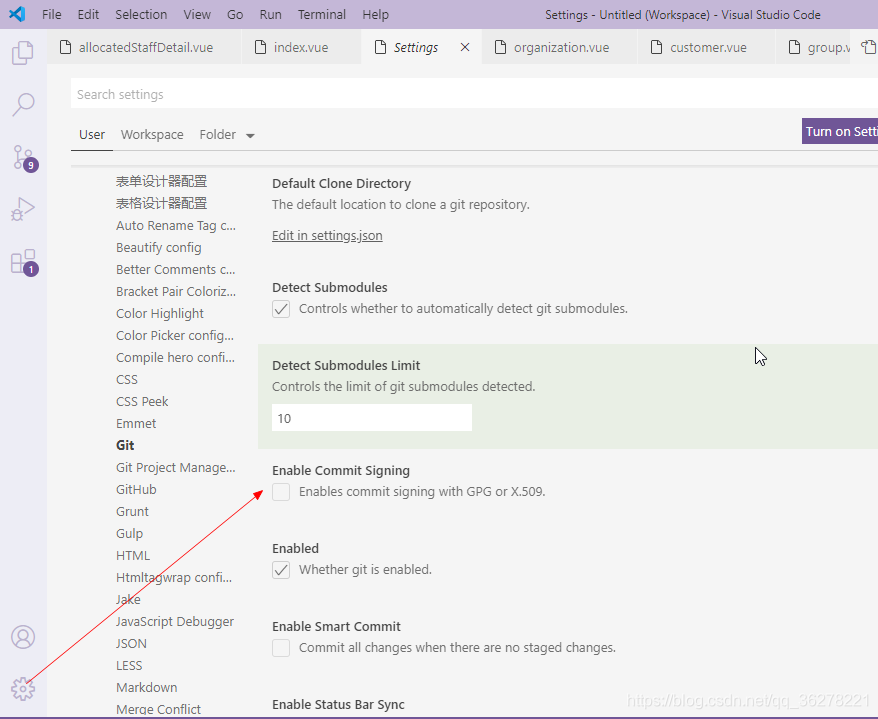Image resolution: width=878 pixels, height=719 pixels.
Task: Open the Extensions view in activity bar
Action: coord(24,262)
